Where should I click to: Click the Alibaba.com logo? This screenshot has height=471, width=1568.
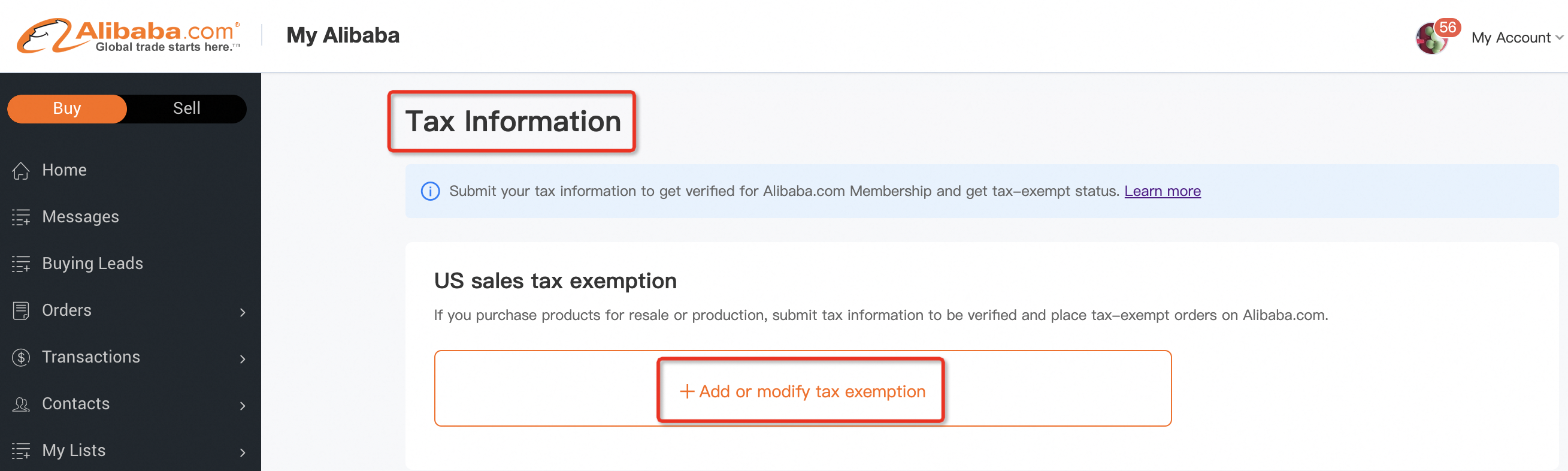(128, 35)
